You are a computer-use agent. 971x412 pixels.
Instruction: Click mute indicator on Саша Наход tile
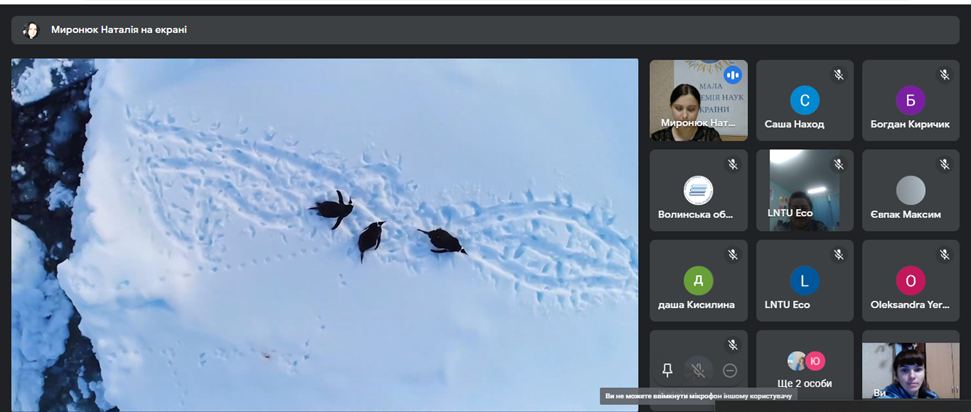point(838,75)
